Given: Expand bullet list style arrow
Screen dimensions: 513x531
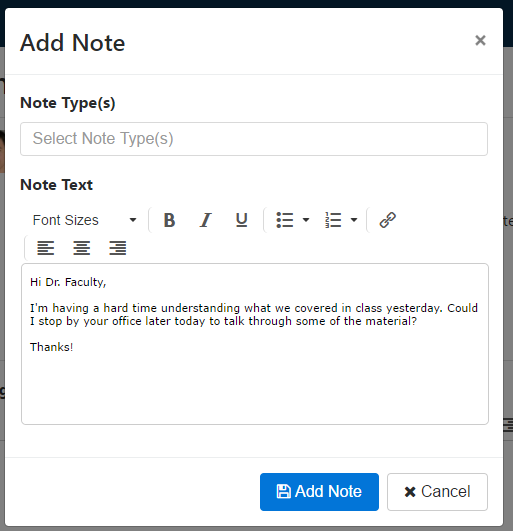Looking at the screenshot, I should point(306,220).
